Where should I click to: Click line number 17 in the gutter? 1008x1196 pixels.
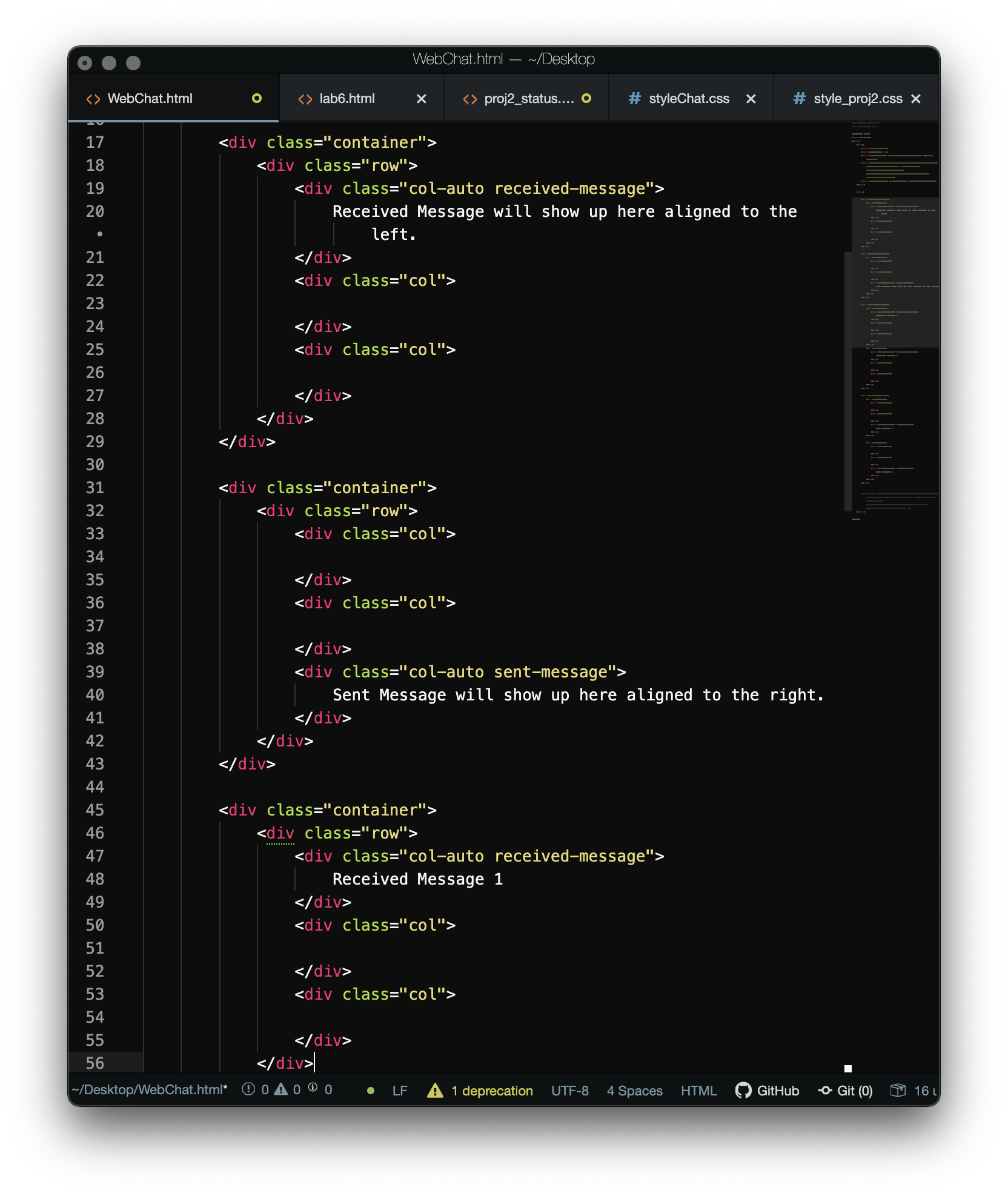click(95, 142)
